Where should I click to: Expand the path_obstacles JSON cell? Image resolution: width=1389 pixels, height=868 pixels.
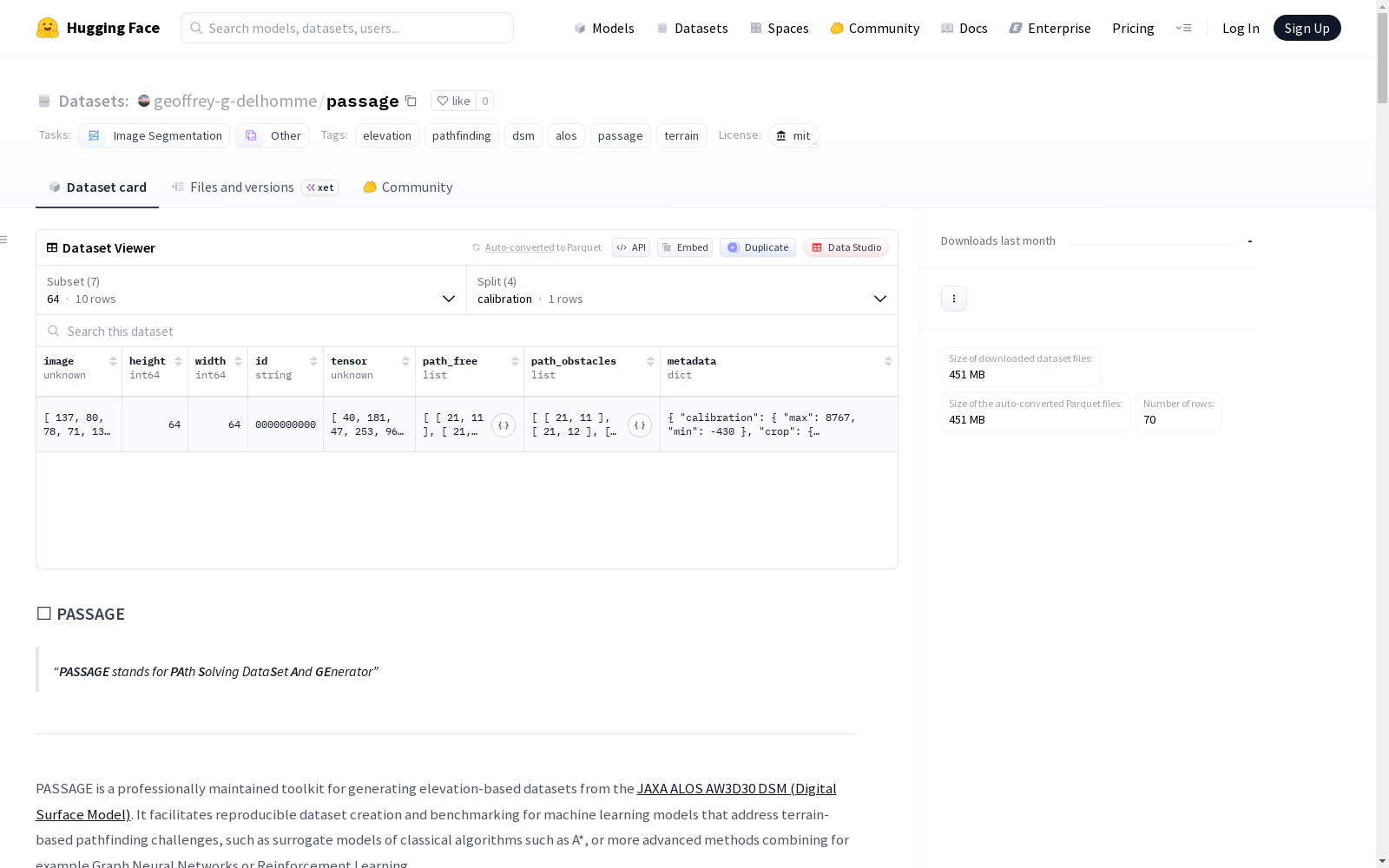click(x=640, y=425)
